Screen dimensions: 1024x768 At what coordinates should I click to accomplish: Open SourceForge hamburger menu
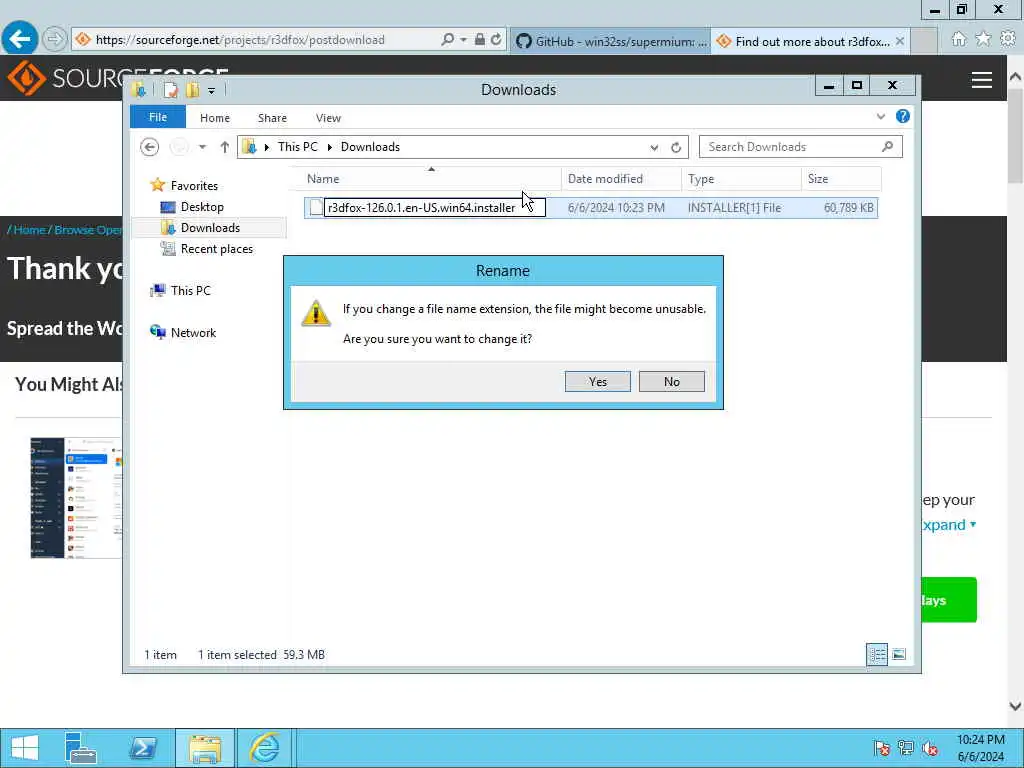click(982, 80)
